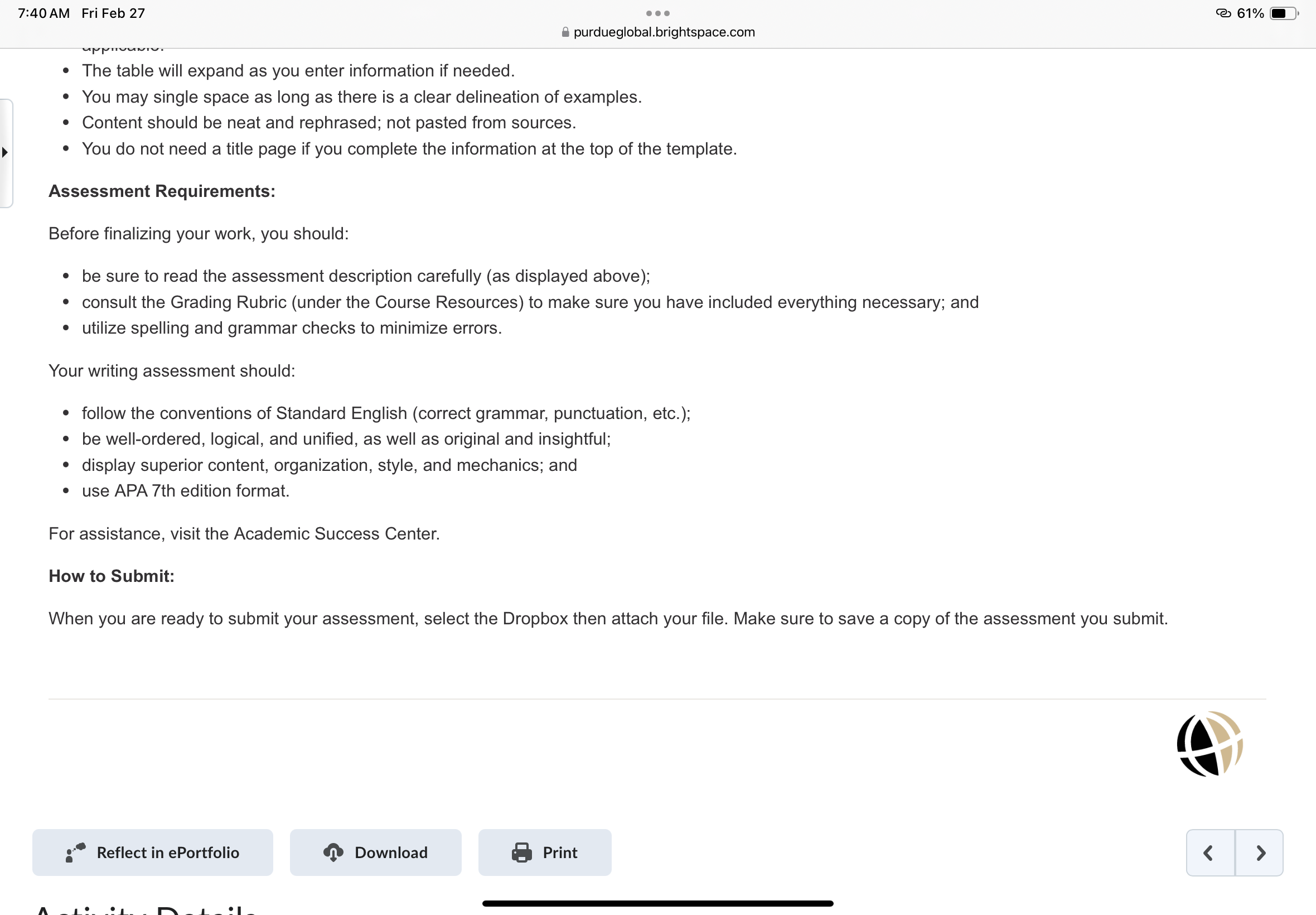The image size is (1316, 915).
Task: Click the Assessment Requirements heading
Action: click(x=162, y=191)
